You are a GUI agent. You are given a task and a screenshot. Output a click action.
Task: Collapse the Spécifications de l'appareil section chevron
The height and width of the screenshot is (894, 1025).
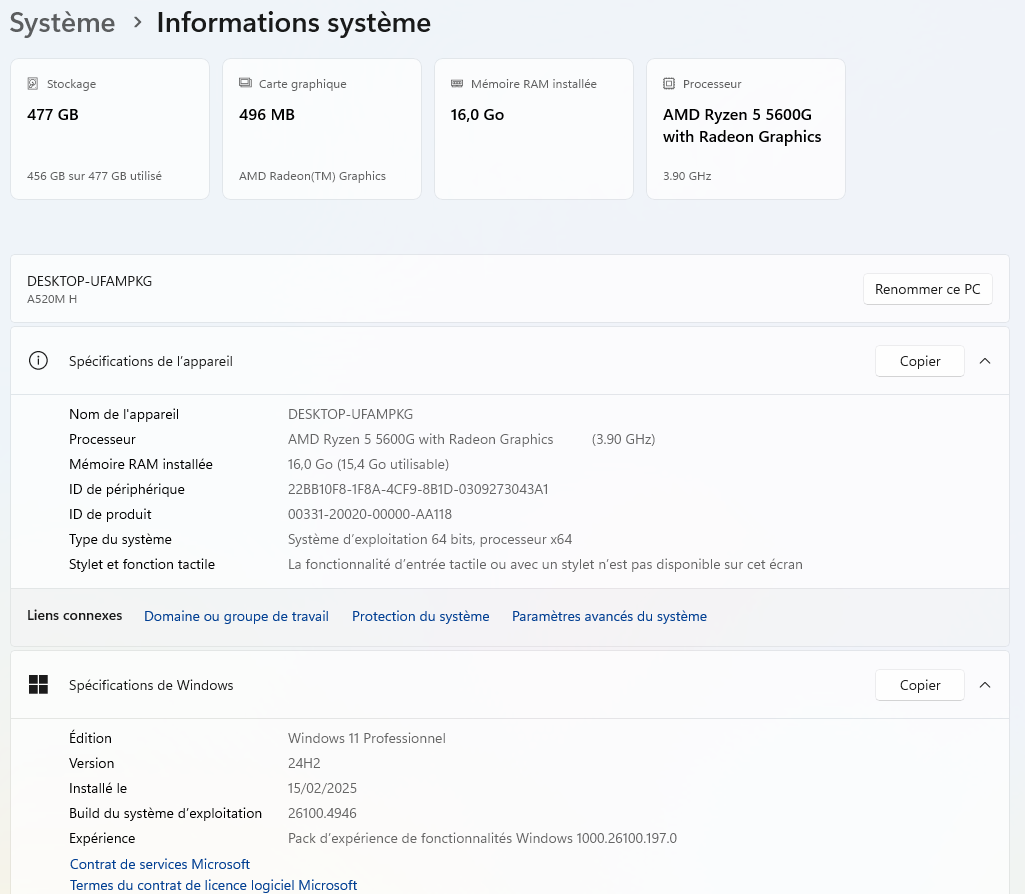[985, 361]
